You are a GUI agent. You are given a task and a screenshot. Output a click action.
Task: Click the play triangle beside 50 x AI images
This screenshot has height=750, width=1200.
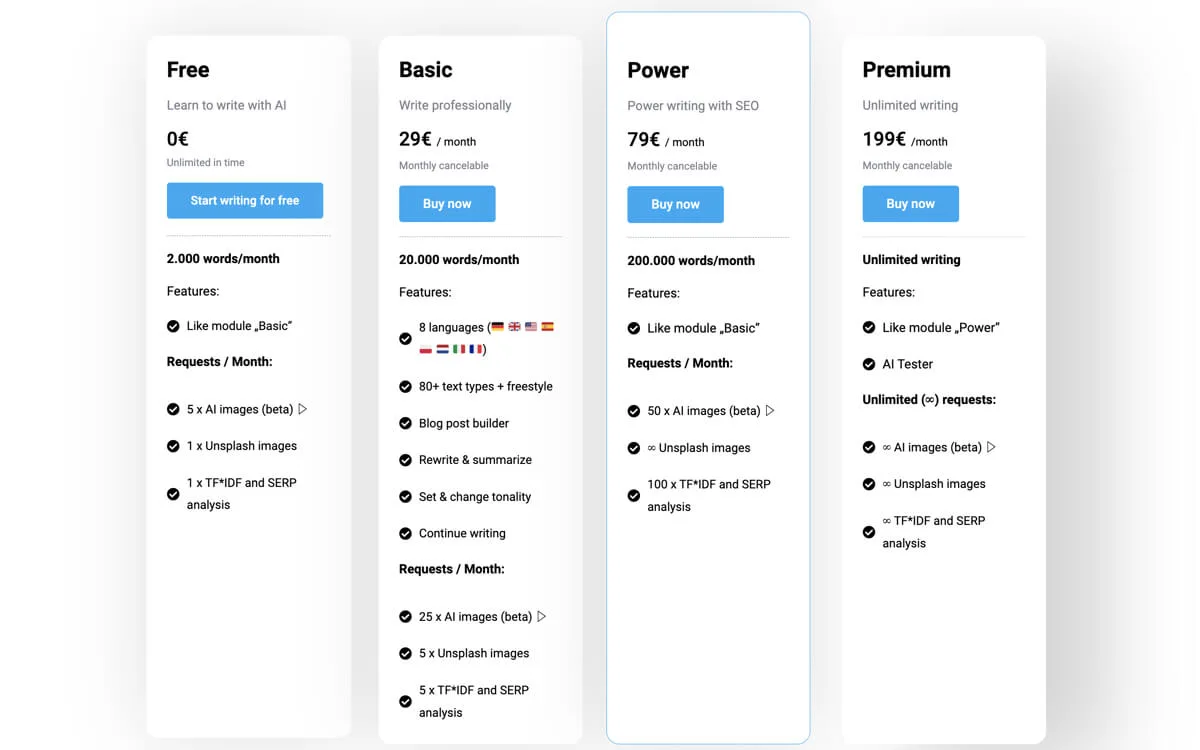[x=770, y=411]
